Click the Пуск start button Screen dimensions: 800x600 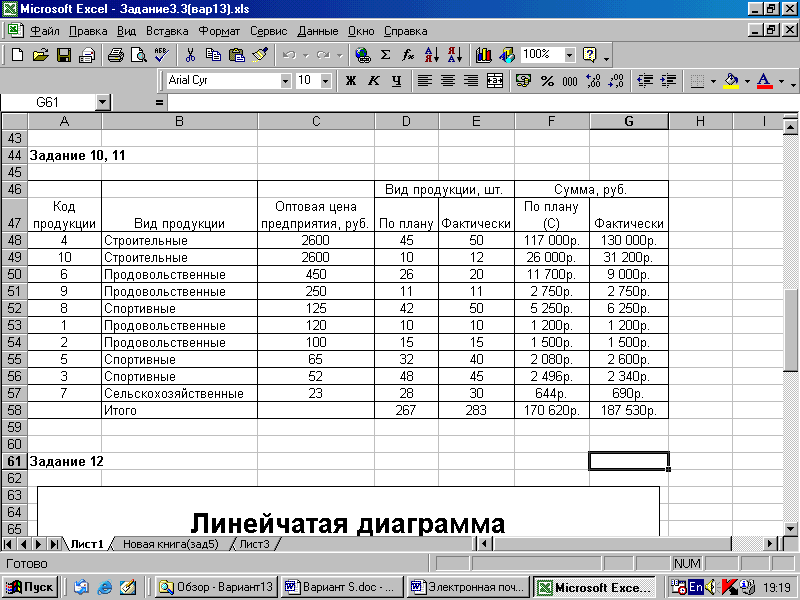click(x=31, y=587)
